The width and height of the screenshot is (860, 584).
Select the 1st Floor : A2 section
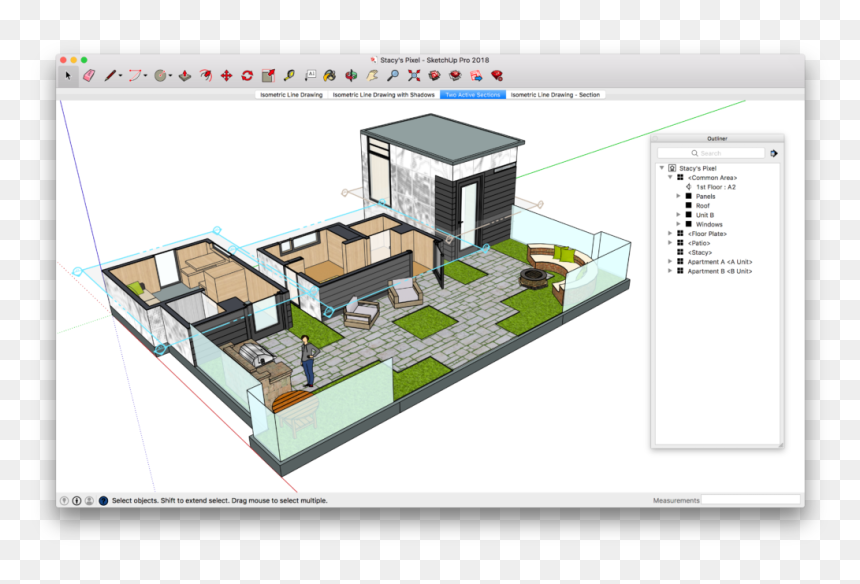pos(718,187)
